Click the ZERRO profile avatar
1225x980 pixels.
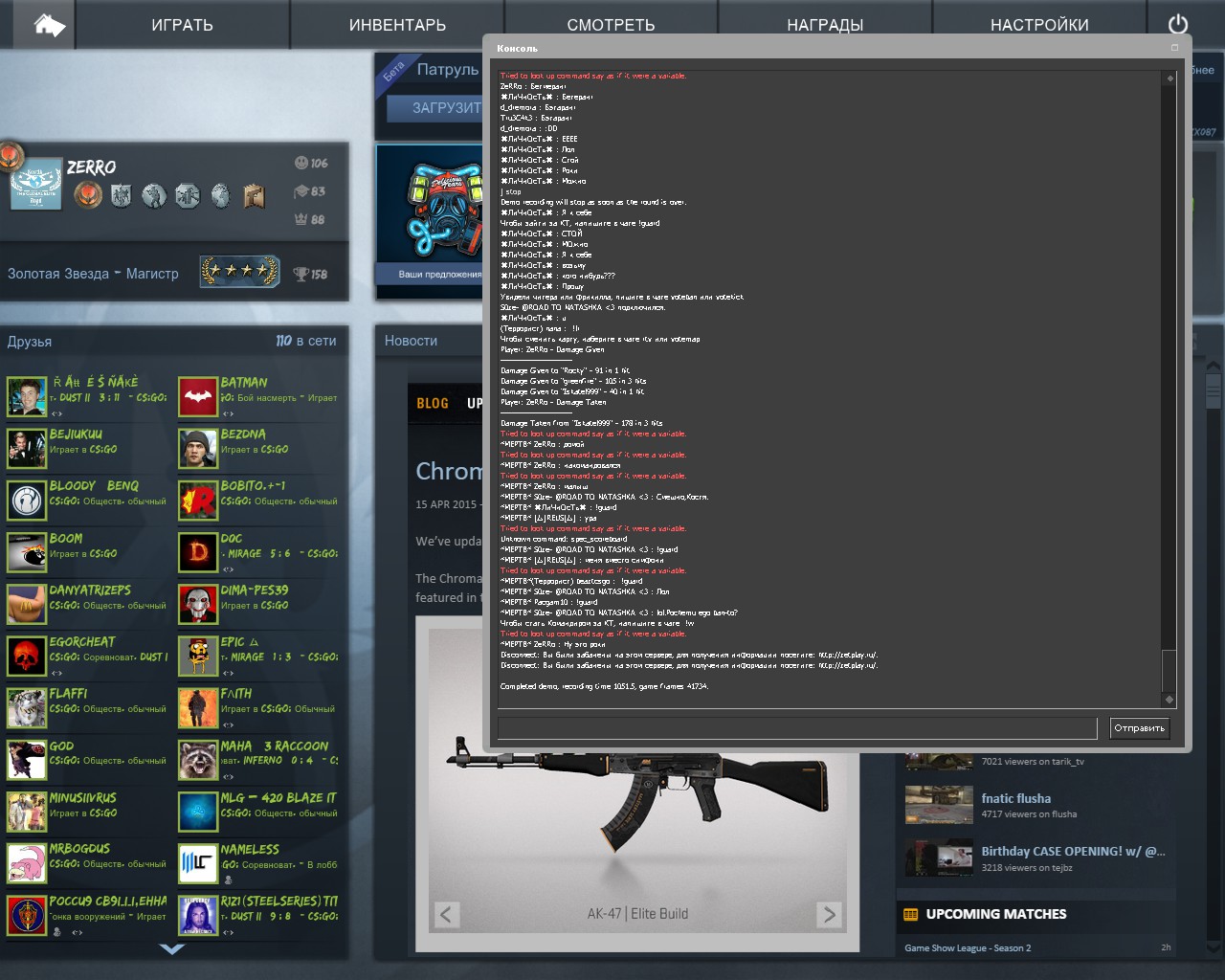35,188
